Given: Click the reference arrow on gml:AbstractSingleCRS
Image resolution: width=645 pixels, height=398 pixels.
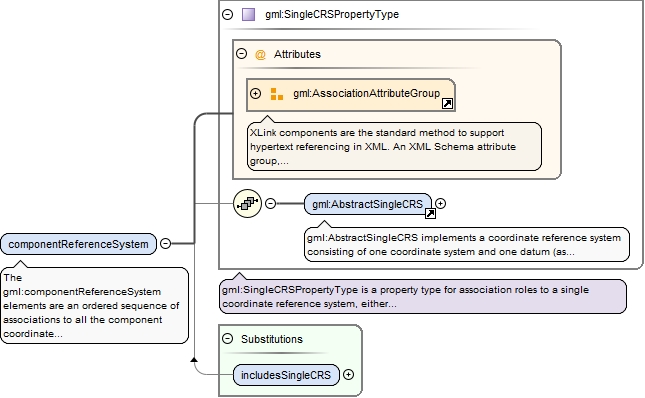Looking at the screenshot, I should pos(430,213).
